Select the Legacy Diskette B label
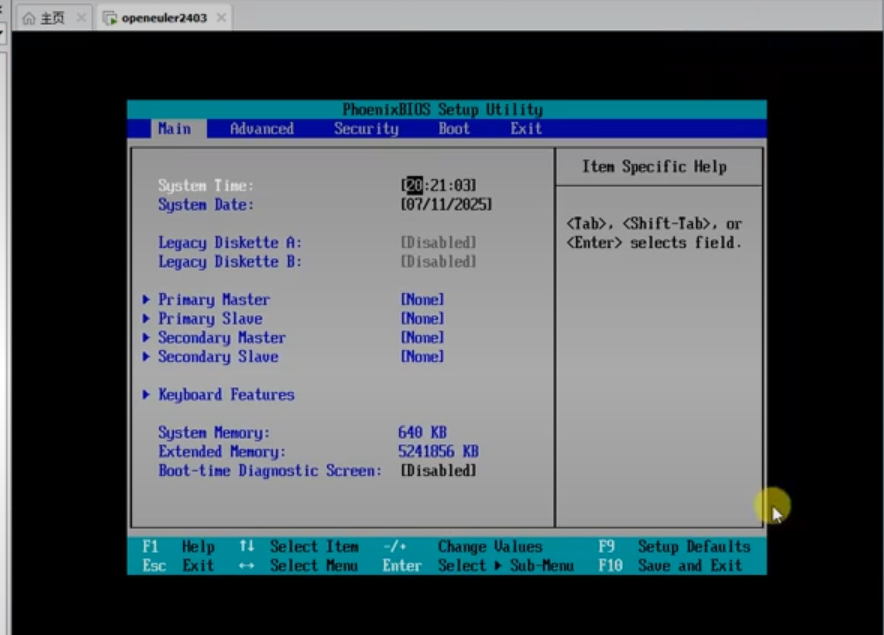Screen dimensions: 884x635 coord(230,262)
